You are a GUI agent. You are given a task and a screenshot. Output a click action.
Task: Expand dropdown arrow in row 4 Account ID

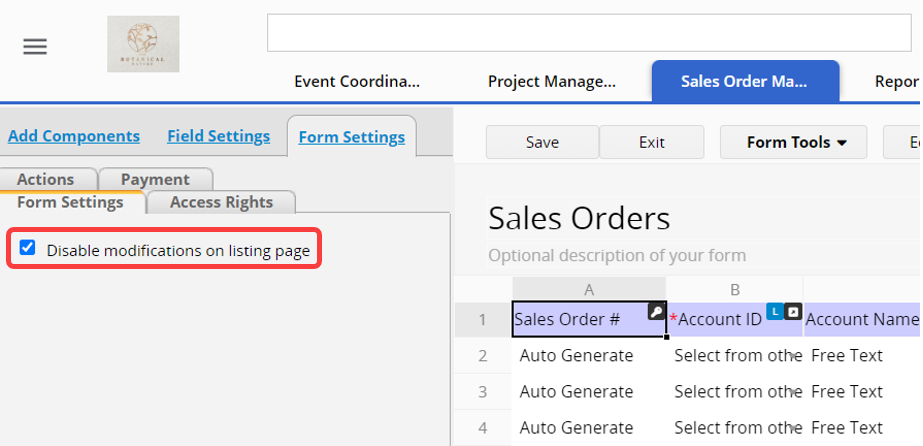point(795,429)
